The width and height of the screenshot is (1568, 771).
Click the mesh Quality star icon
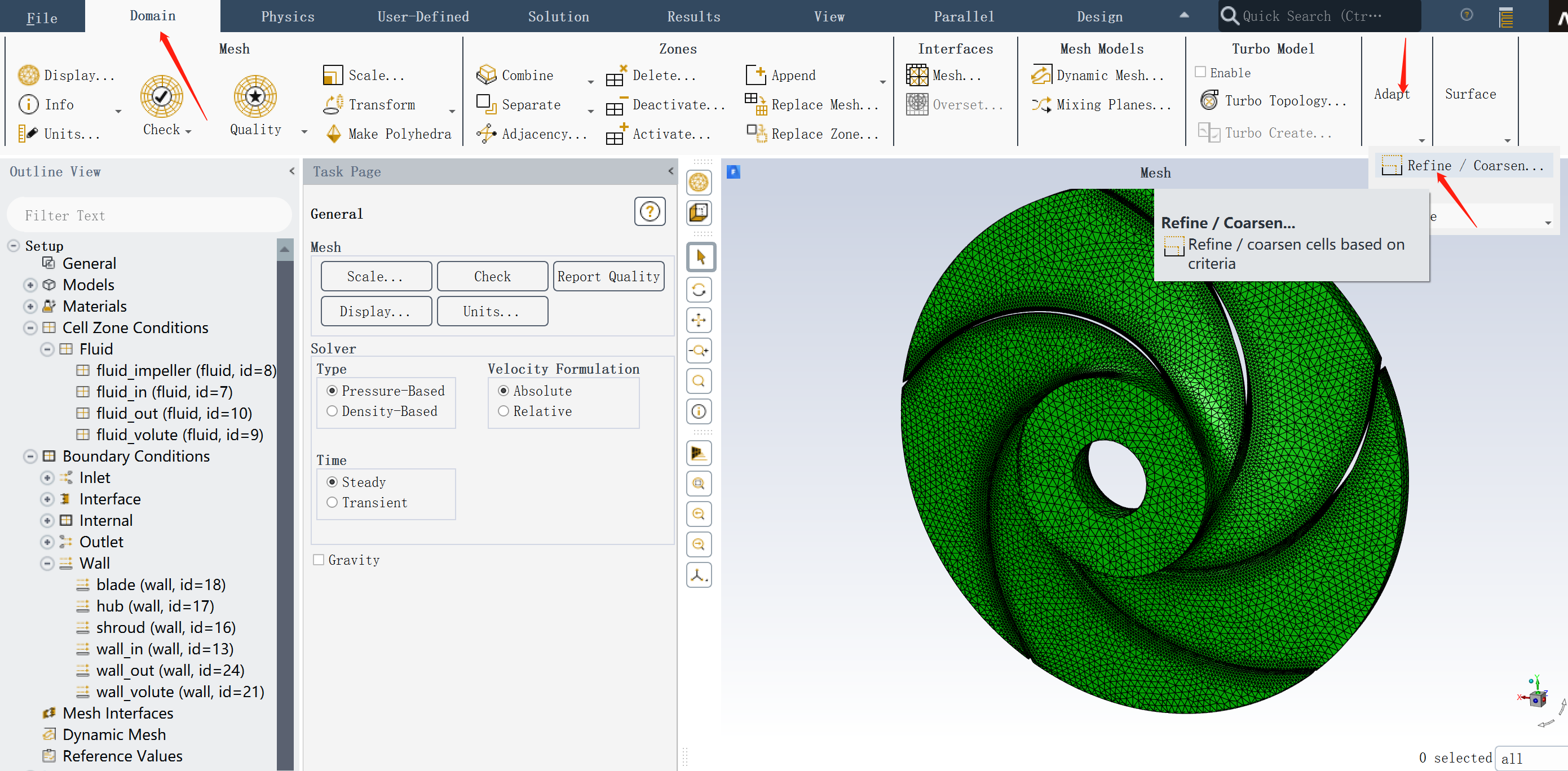pos(255,96)
